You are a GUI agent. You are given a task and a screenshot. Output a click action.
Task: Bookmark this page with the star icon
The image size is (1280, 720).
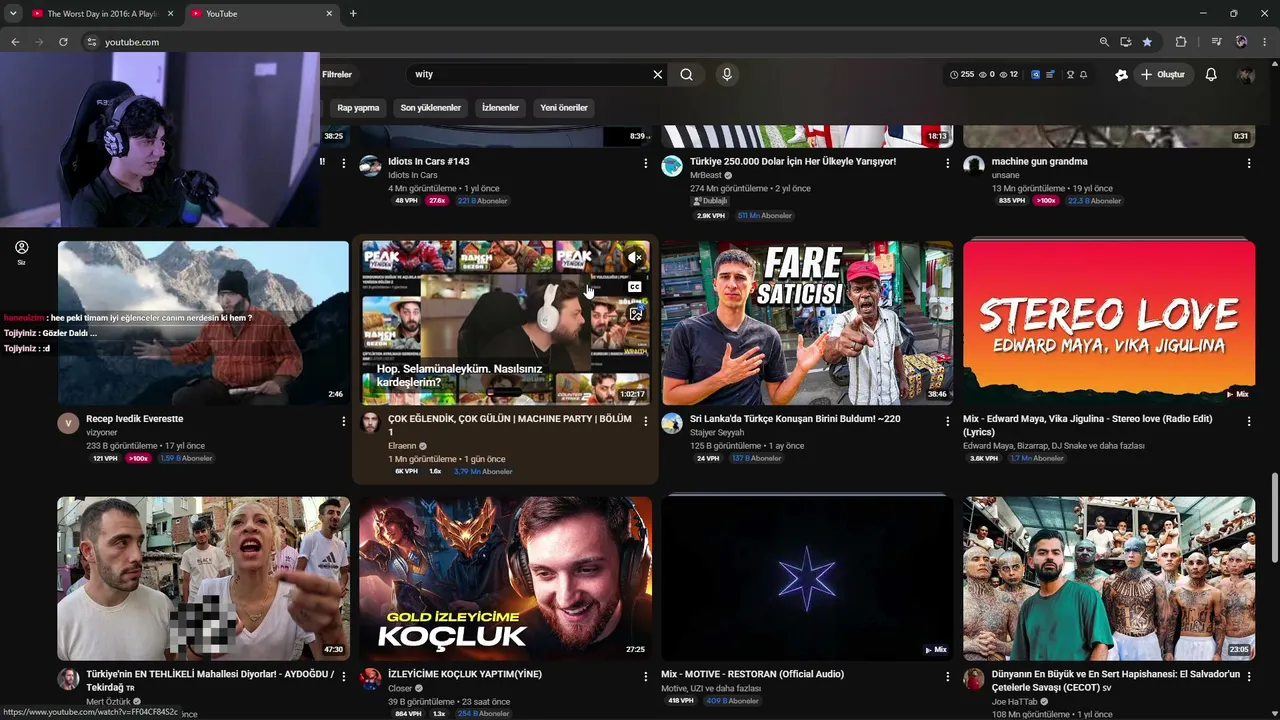pyautogui.click(x=1147, y=42)
